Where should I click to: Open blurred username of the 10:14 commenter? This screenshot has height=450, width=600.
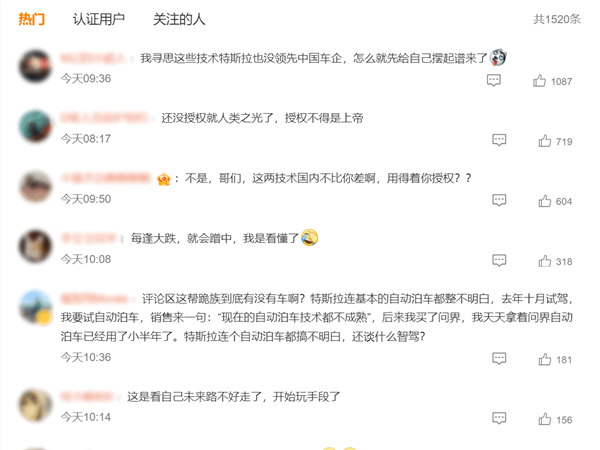(88, 396)
